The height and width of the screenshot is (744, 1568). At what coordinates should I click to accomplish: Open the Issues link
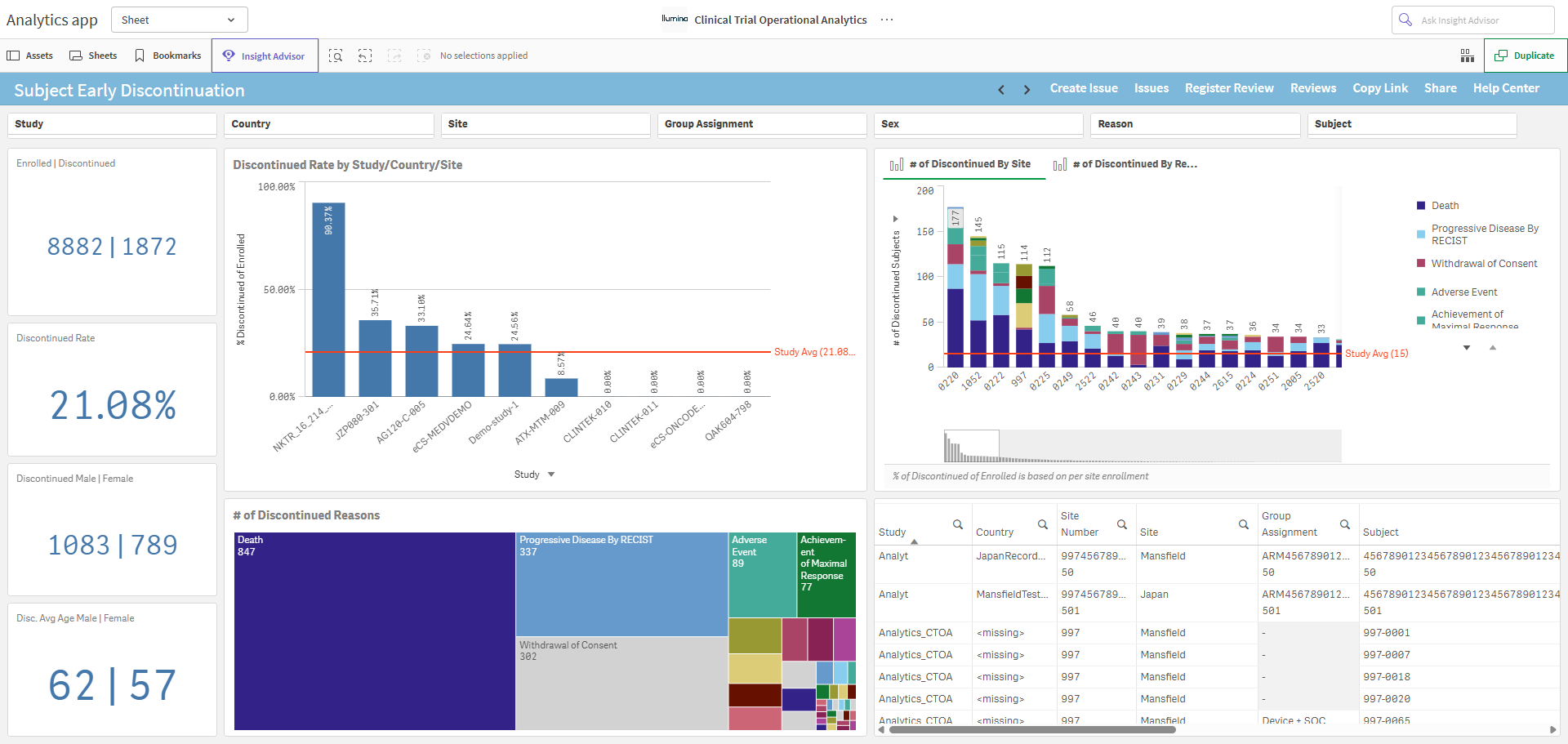click(x=1151, y=88)
